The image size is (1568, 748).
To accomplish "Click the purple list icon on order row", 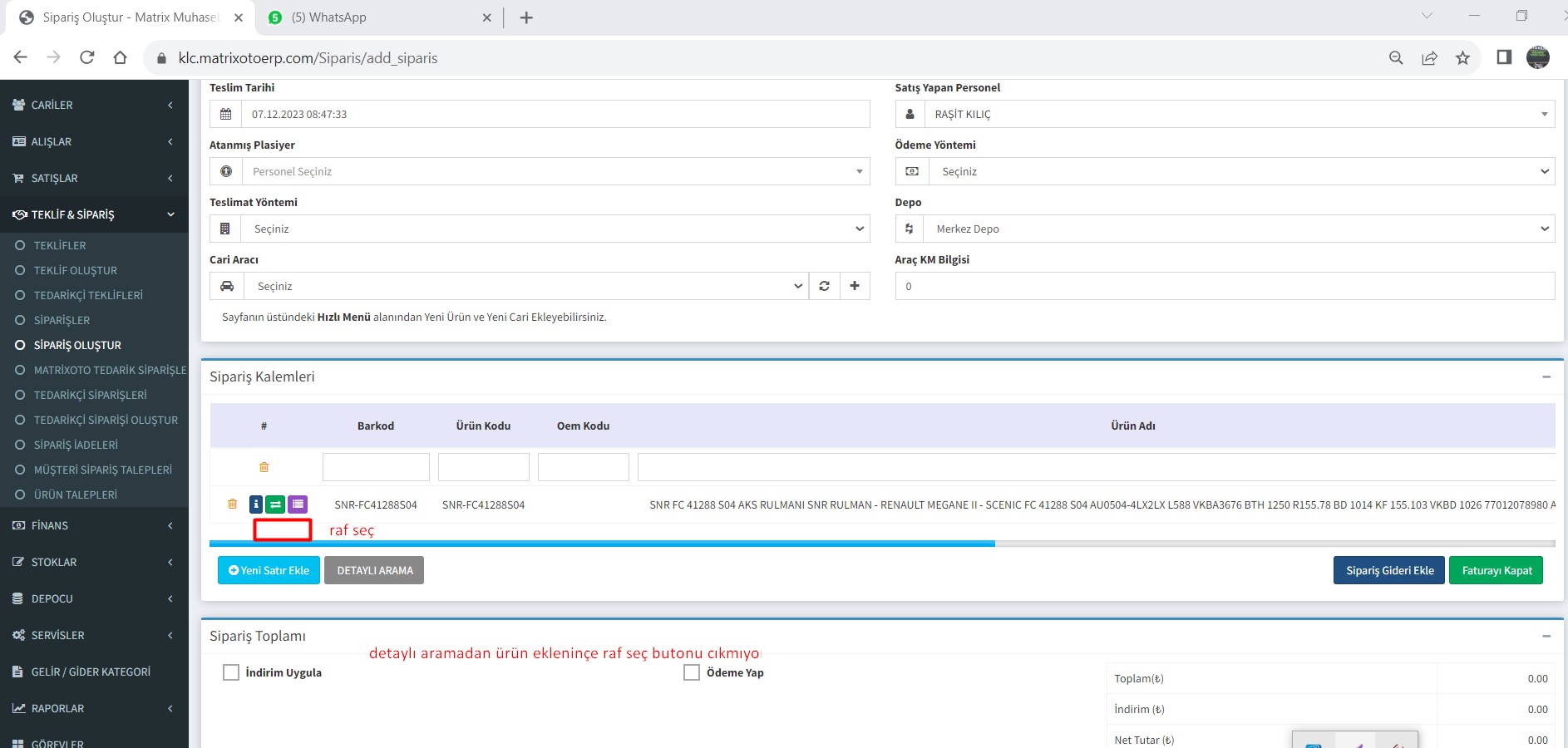I will click(298, 504).
